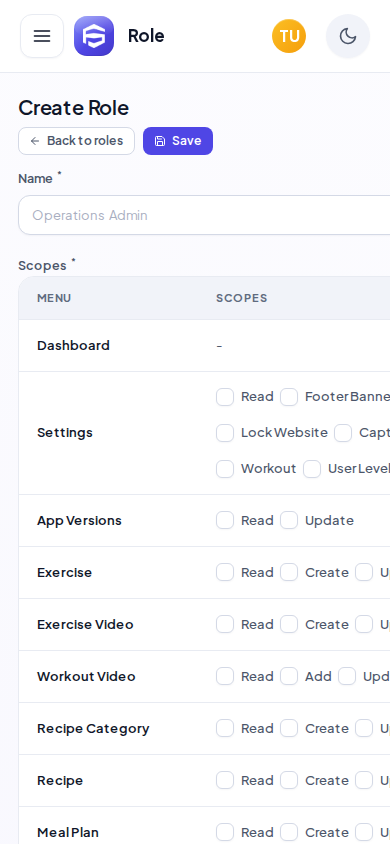The image size is (390, 844).
Task: Check the Settings Read checkbox
Action: tap(225, 397)
